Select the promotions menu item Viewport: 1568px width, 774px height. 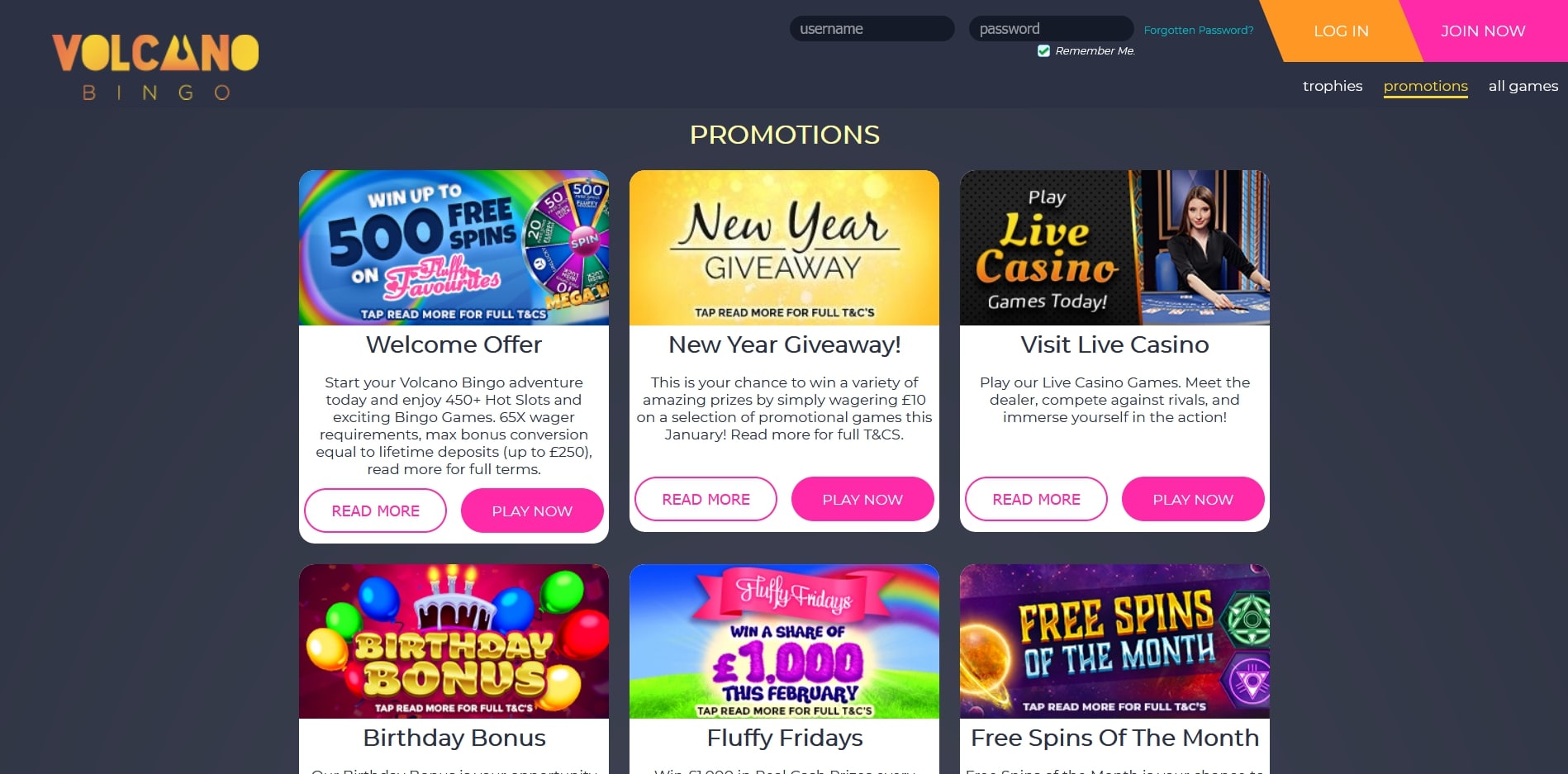click(1425, 86)
